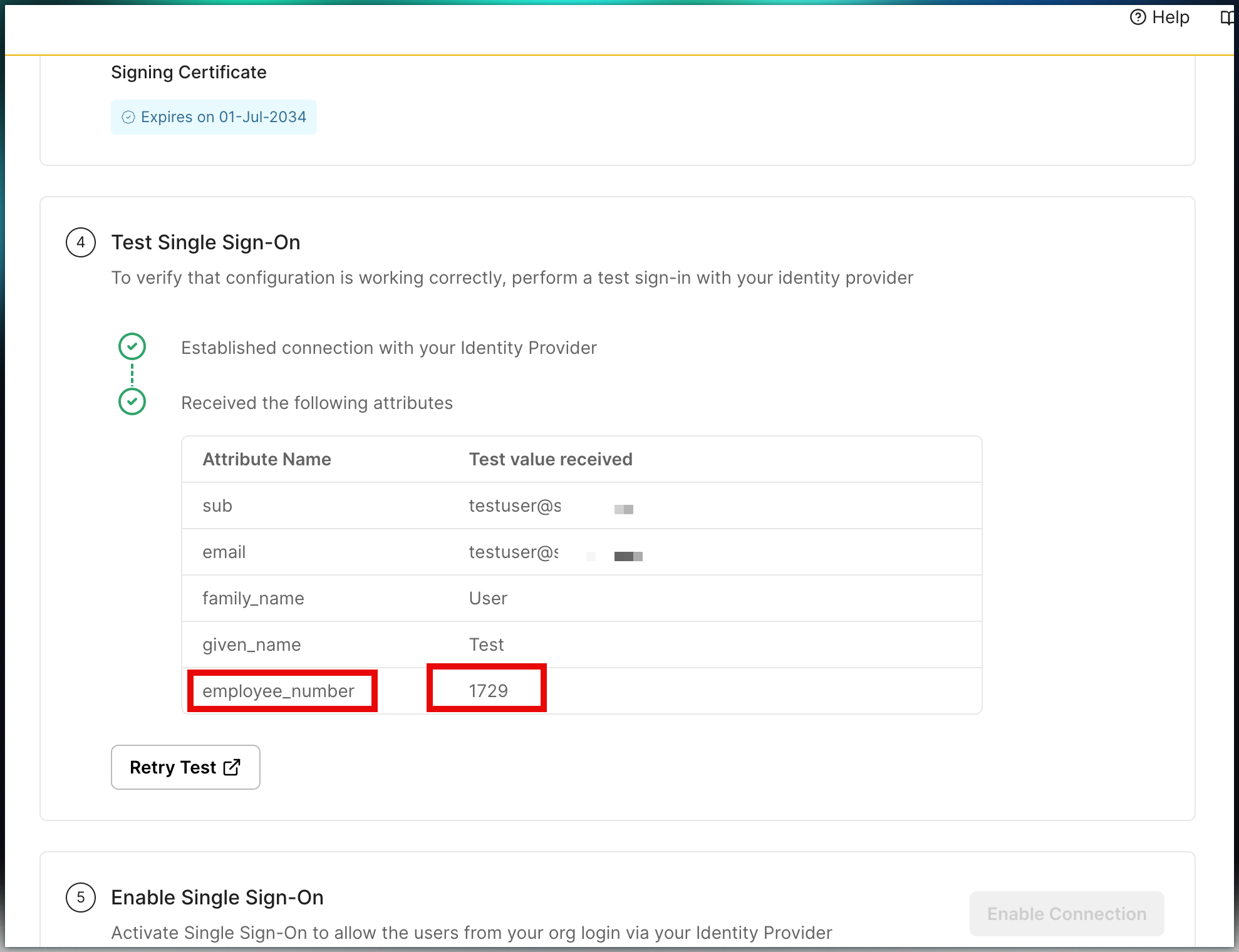Click the Test value received column header
1239x952 pixels.
click(551, 459)
